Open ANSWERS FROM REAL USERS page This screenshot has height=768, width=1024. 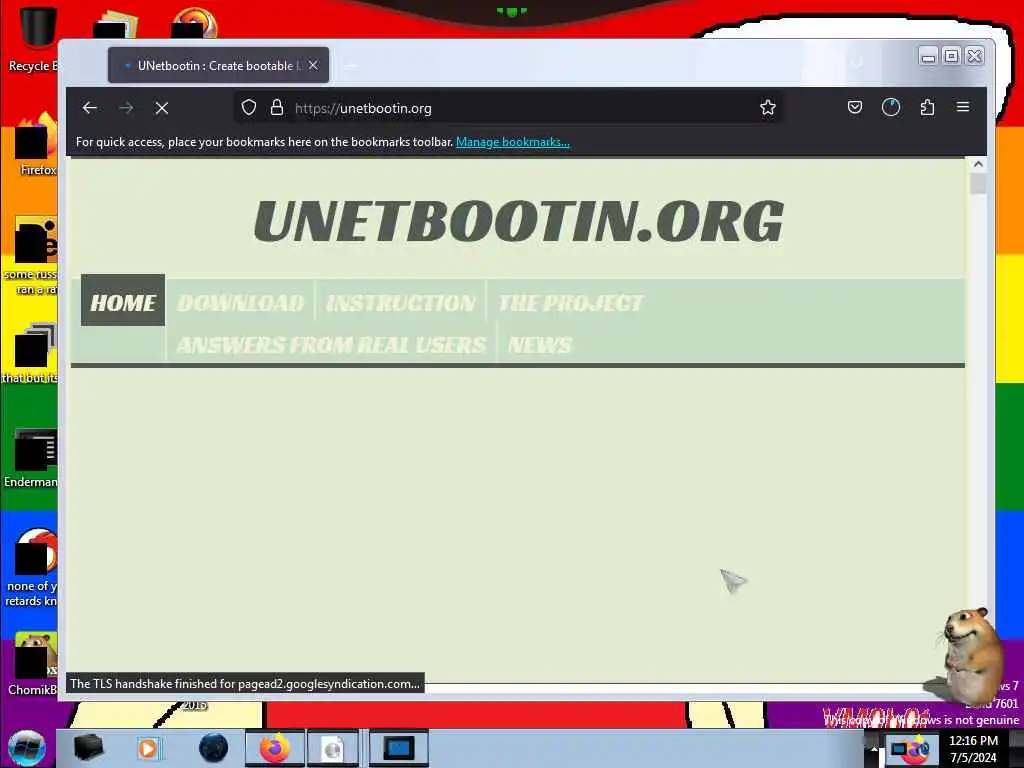point(331,344)
